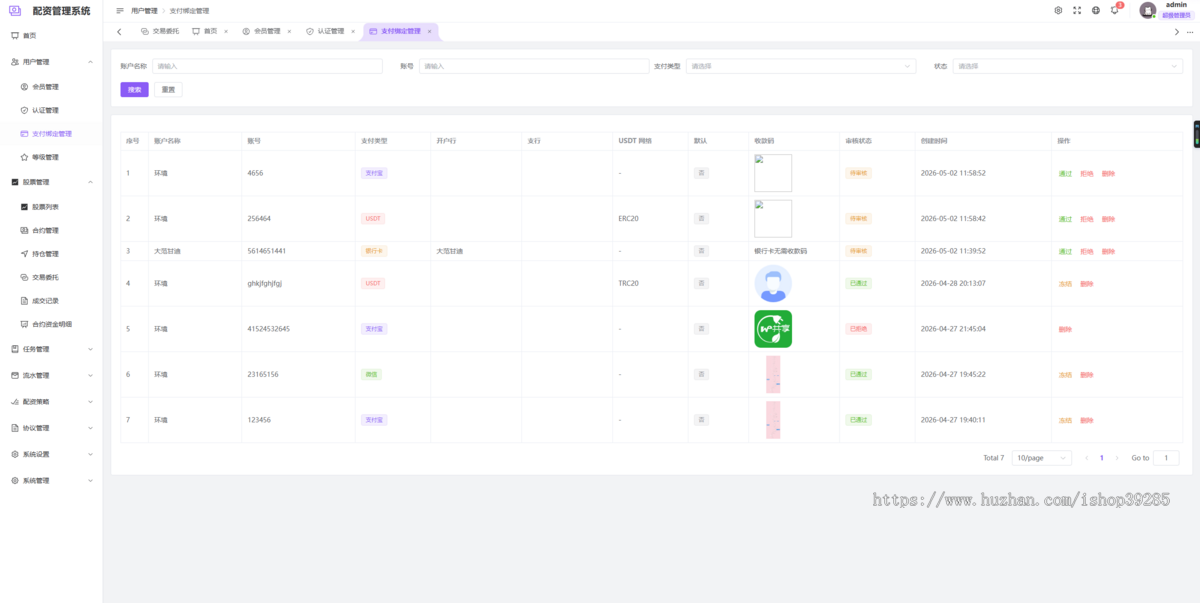
Task: Focus the 账户名称 input field
Action: coord(267,66)
